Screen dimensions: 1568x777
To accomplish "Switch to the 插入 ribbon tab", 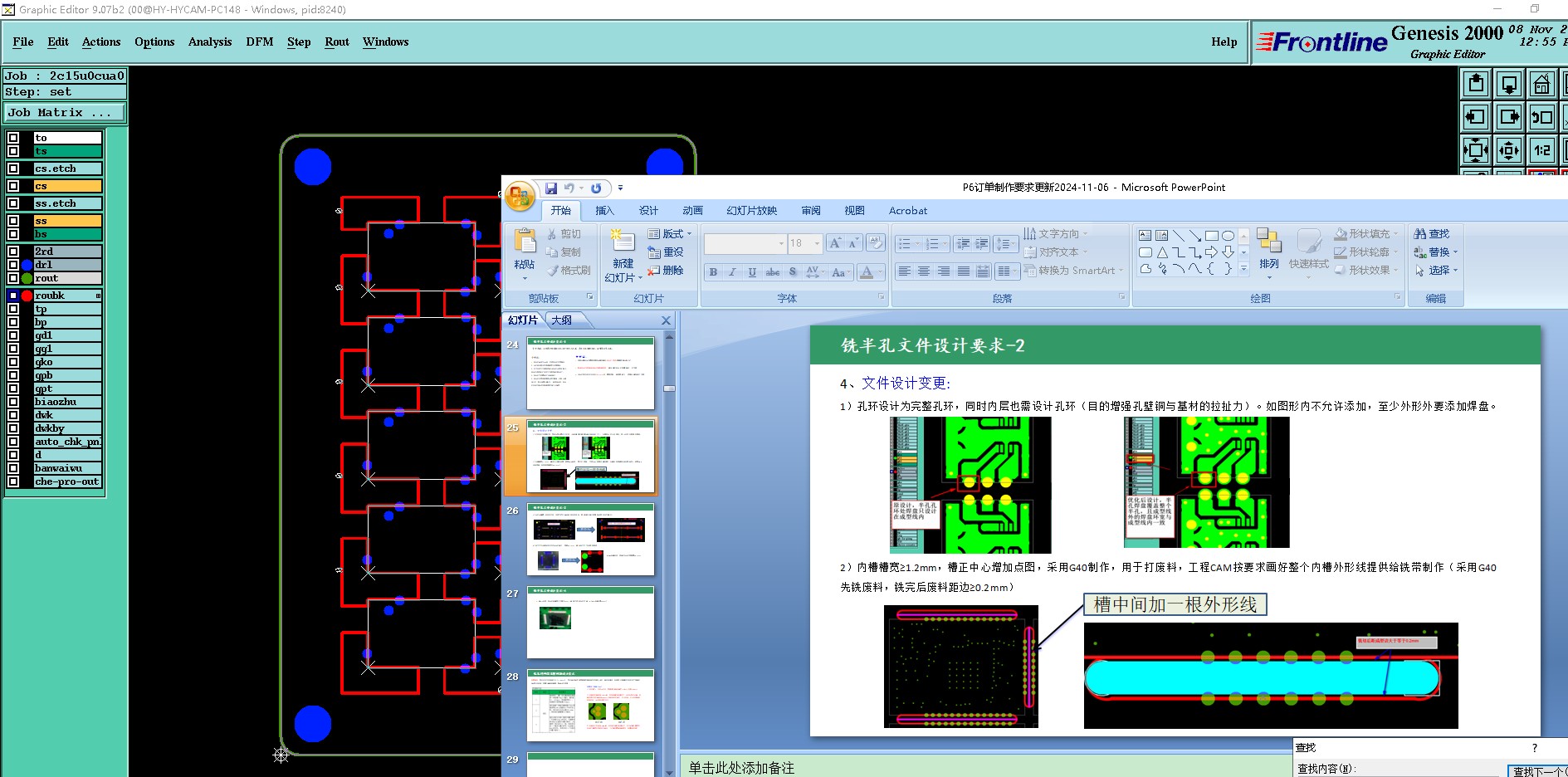I will click(604, 211).
